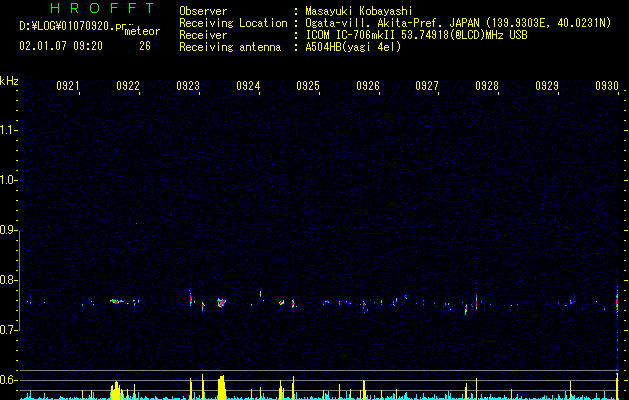Click the tall yellow power bar between 0923 and 0924
Screen dimensions: 629x400
click(x=221, y=388)
